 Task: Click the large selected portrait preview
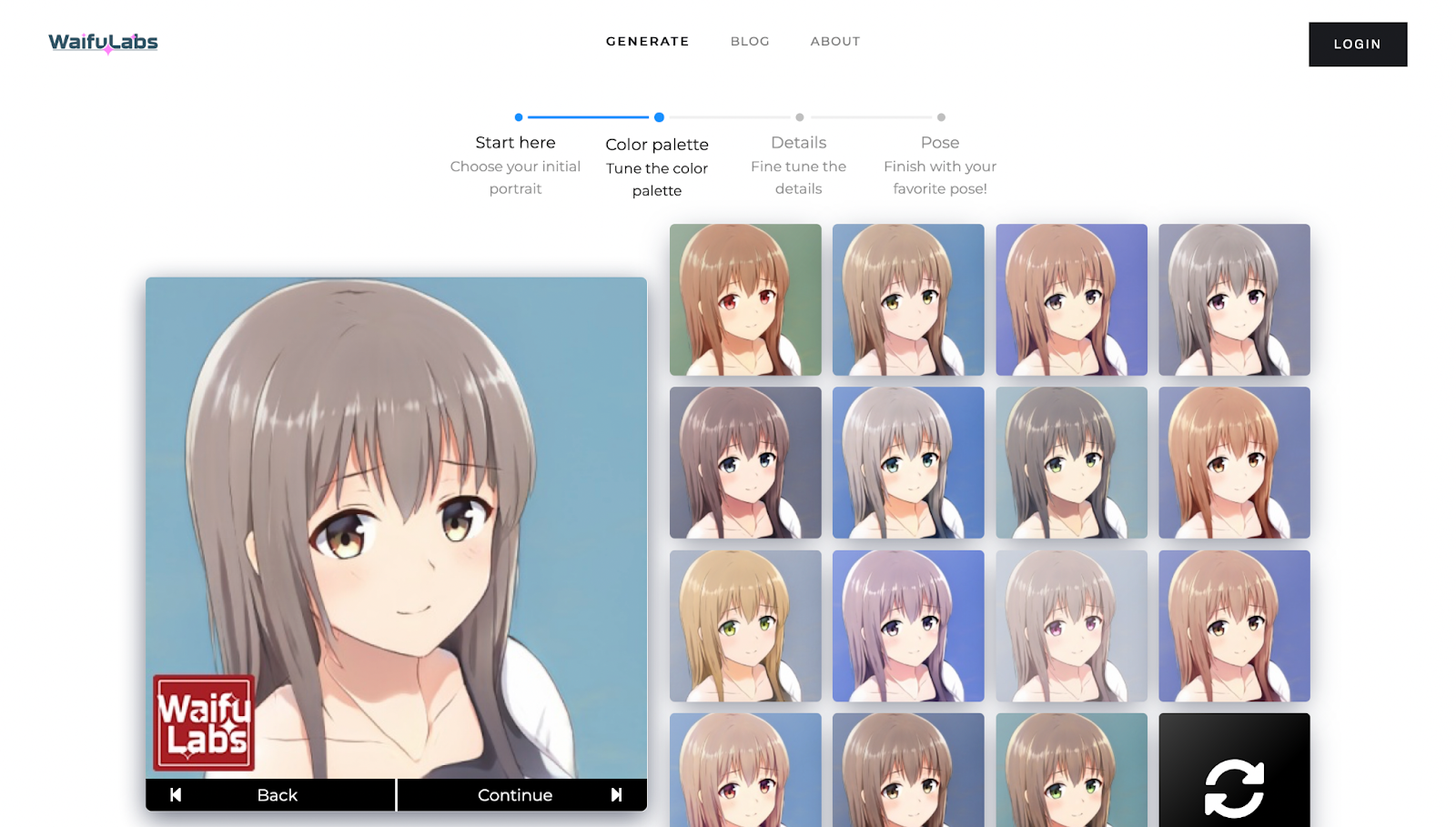tap(396, 528)
